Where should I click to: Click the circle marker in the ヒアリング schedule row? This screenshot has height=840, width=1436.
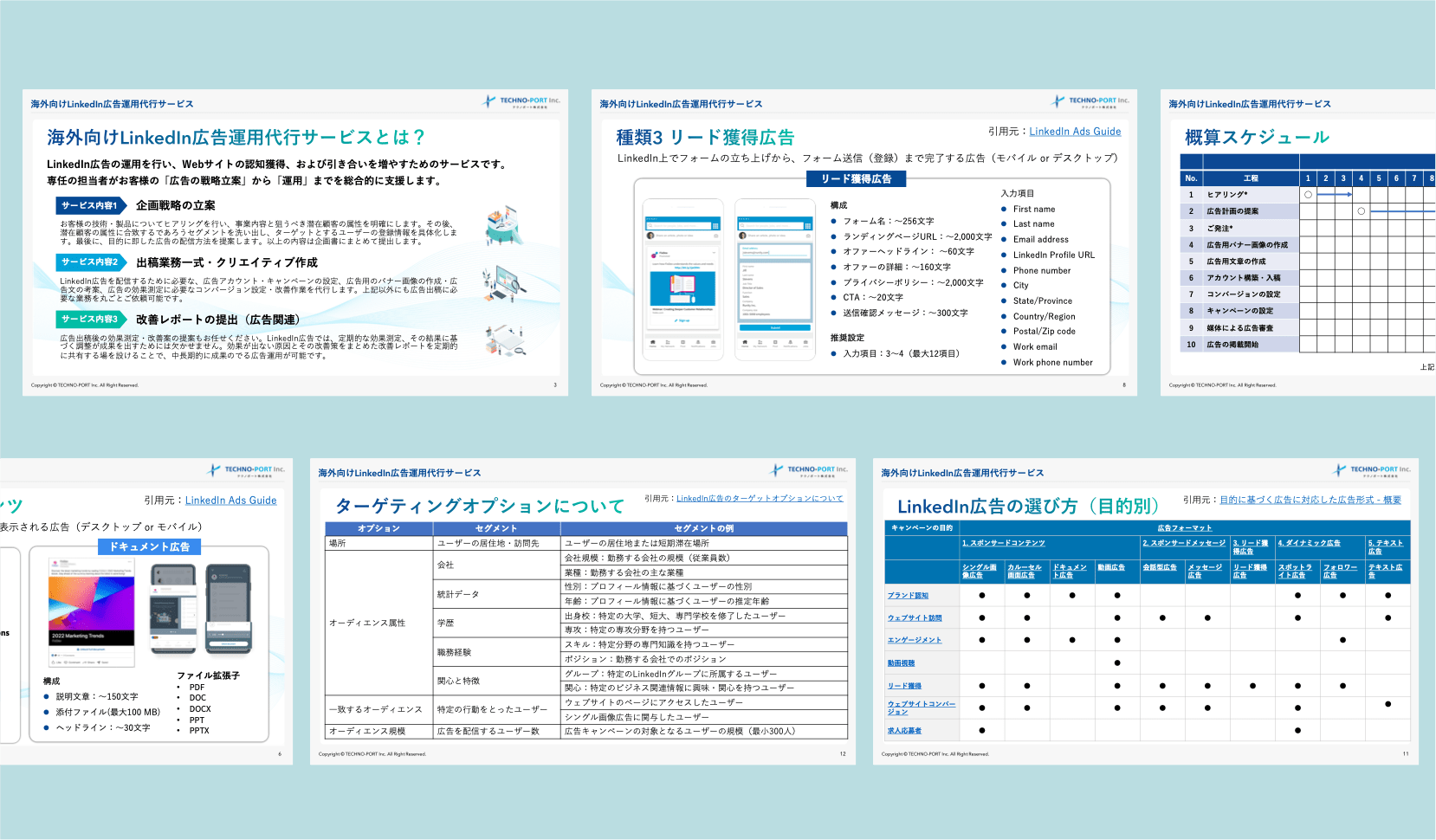(x=1308, y=195)
